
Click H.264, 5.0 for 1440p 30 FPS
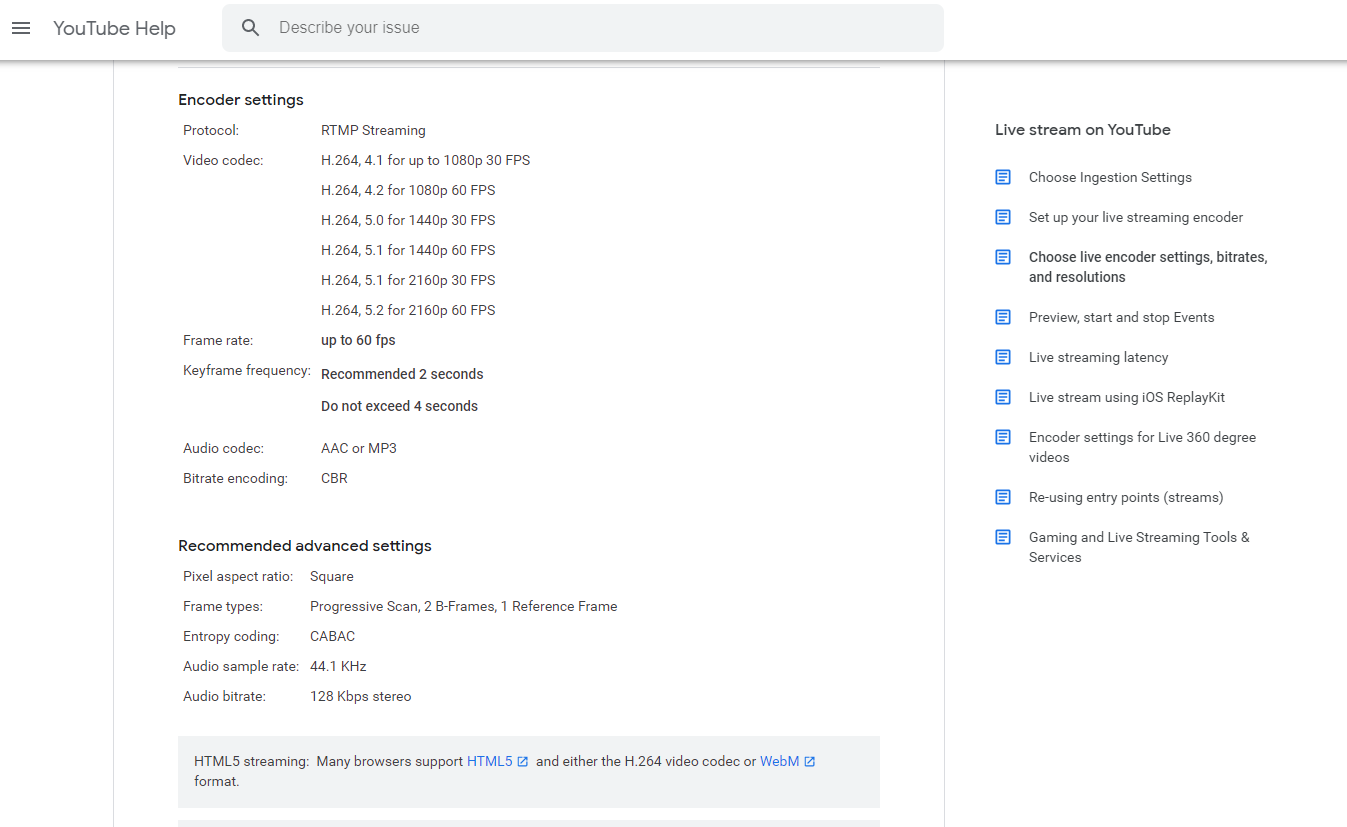pyautogui.click(x=408, y=220)
